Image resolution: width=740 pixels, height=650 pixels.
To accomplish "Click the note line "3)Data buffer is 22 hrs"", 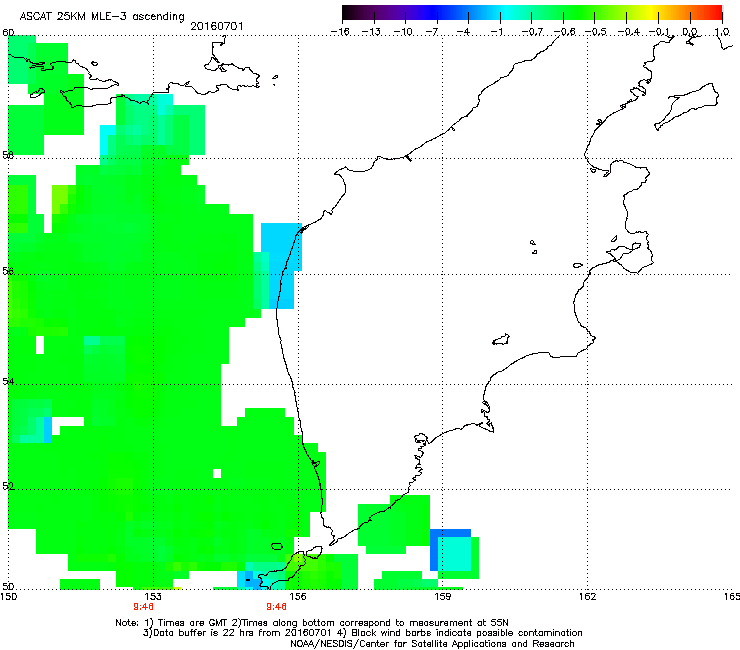I will click(362, 633).
